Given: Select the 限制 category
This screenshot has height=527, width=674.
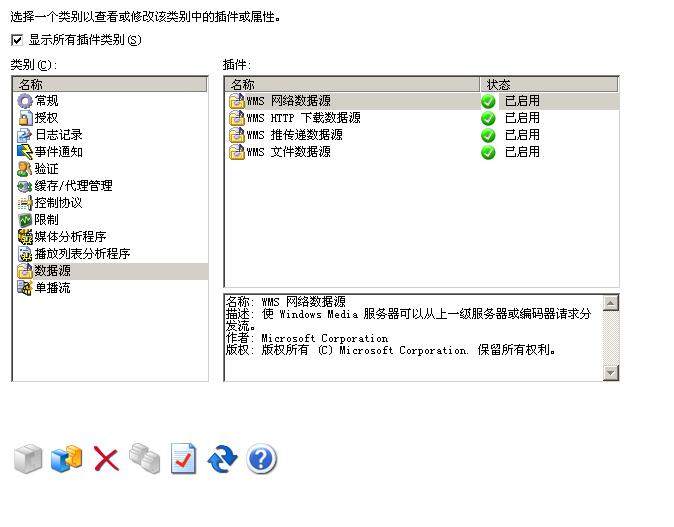Looking at the screenshot, I should coord(46,220).
